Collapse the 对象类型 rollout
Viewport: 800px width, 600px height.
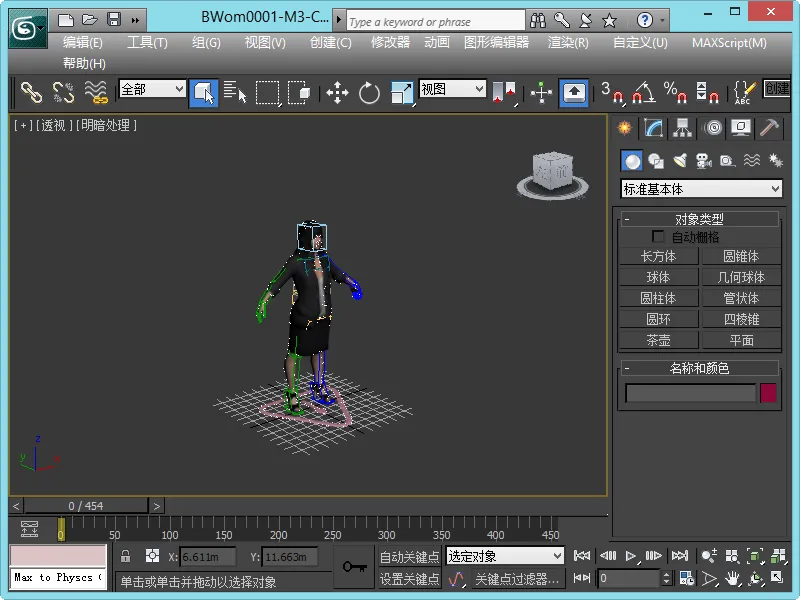coord(698,219)
